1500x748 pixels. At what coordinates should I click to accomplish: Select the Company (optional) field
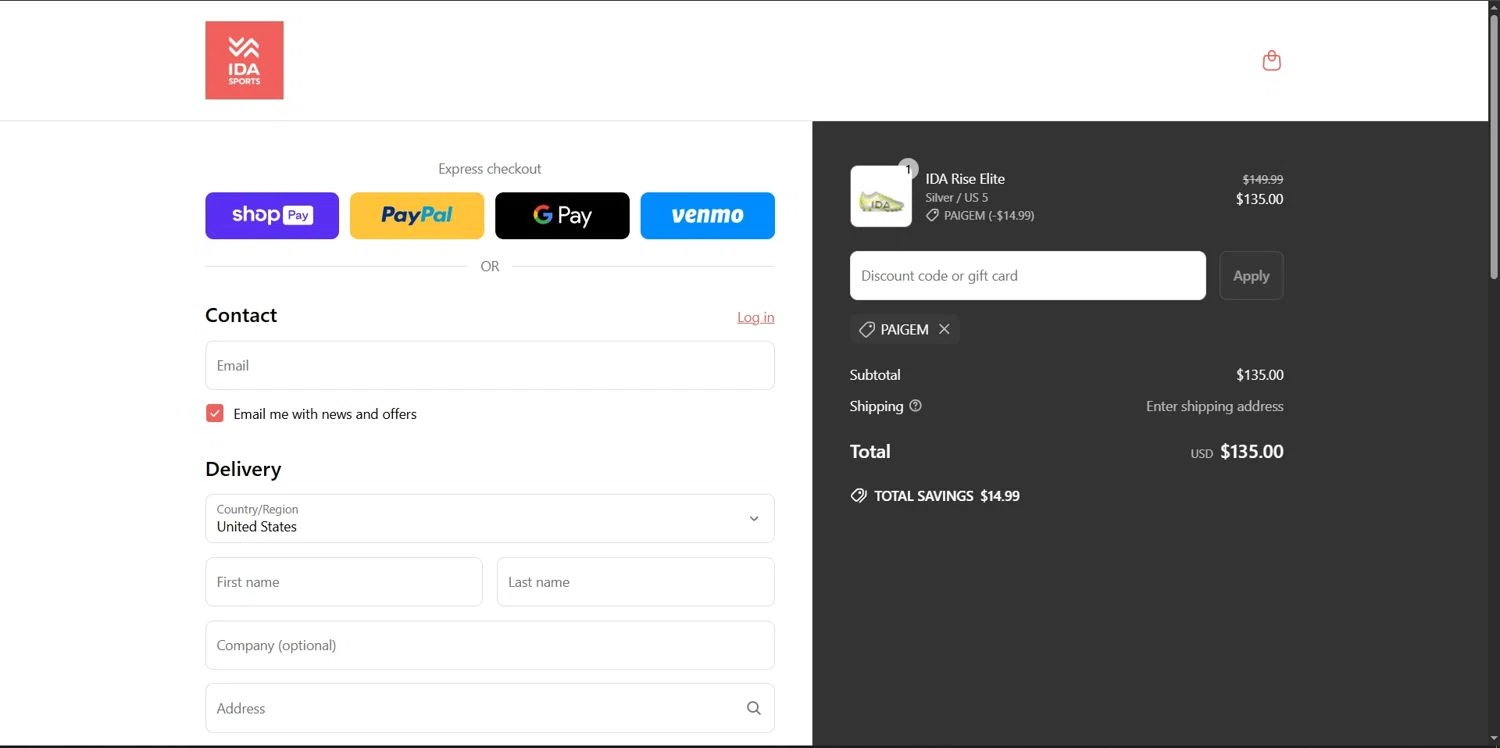[x=490, y=645]
